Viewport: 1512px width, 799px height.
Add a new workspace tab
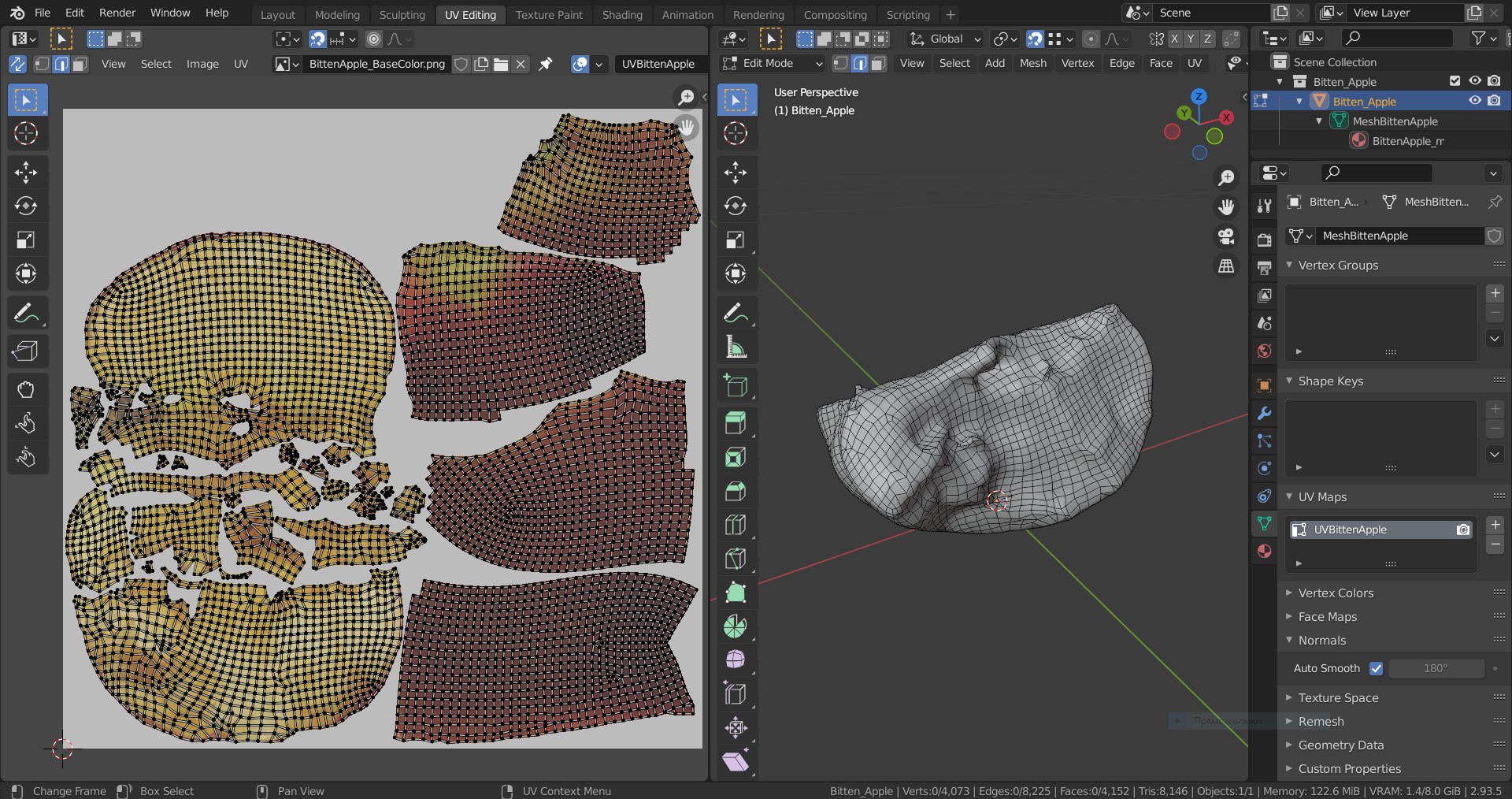951,14
